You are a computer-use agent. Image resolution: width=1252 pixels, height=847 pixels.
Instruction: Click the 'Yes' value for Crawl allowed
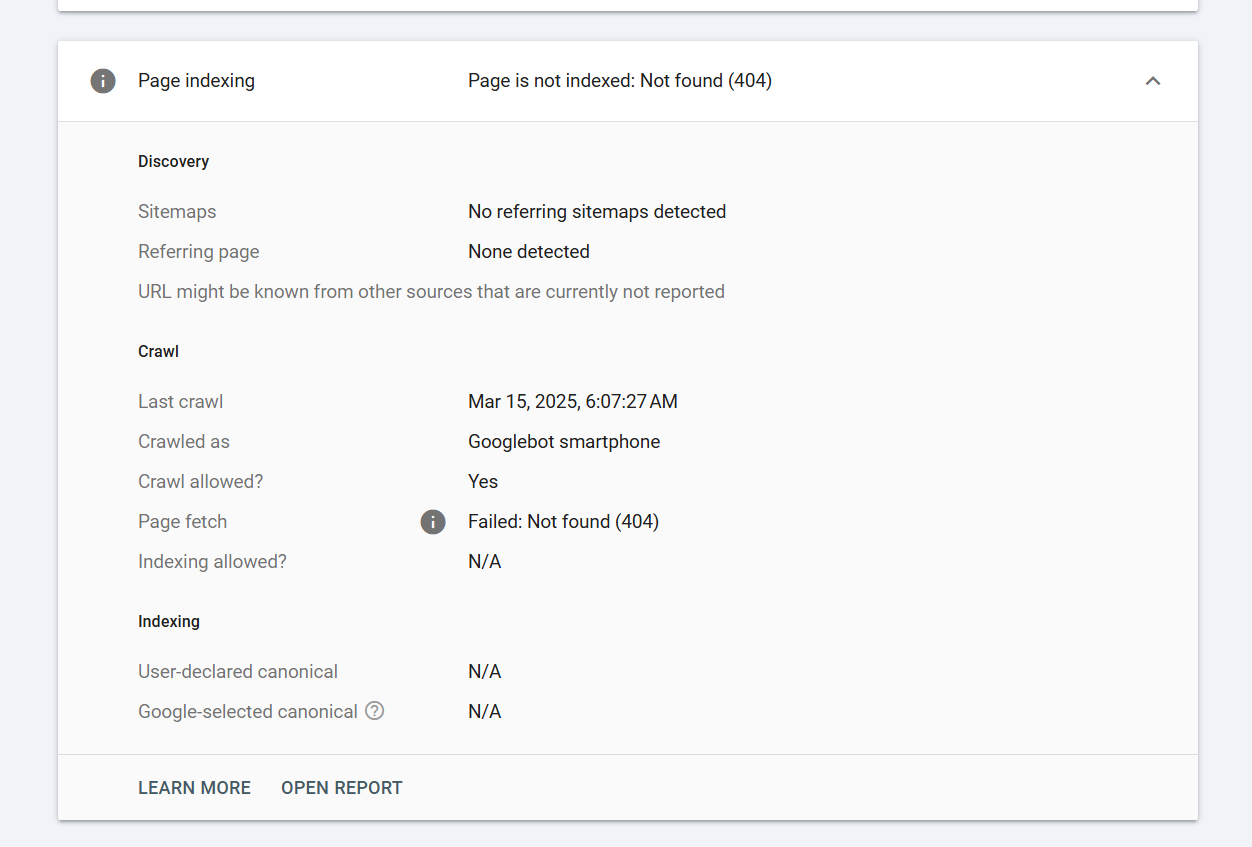tap(483, 482)
